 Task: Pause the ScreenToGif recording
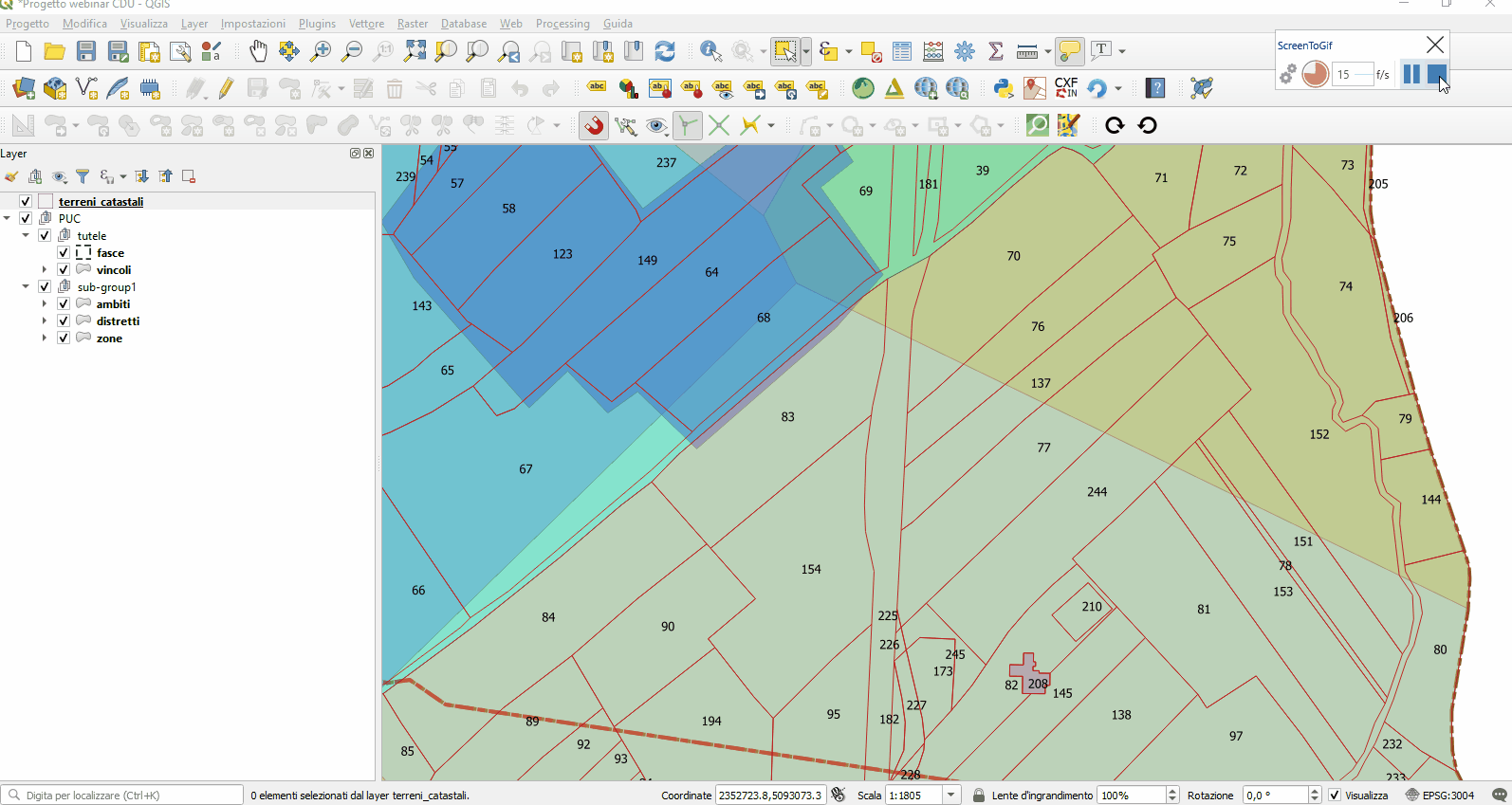[x=1411, y=74]
